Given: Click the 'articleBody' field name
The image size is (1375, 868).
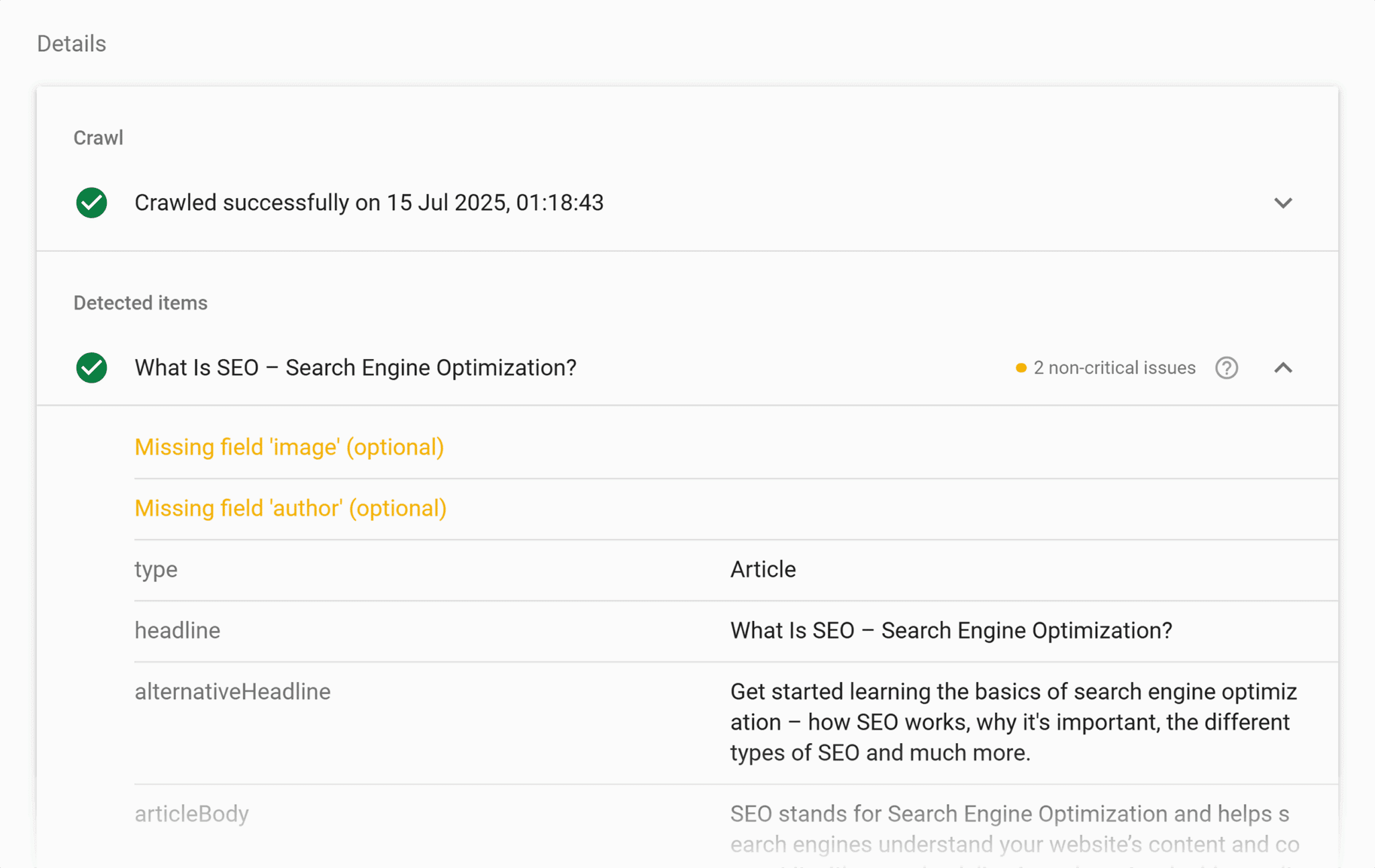Looking at the screenshot, I should [191, 814].
